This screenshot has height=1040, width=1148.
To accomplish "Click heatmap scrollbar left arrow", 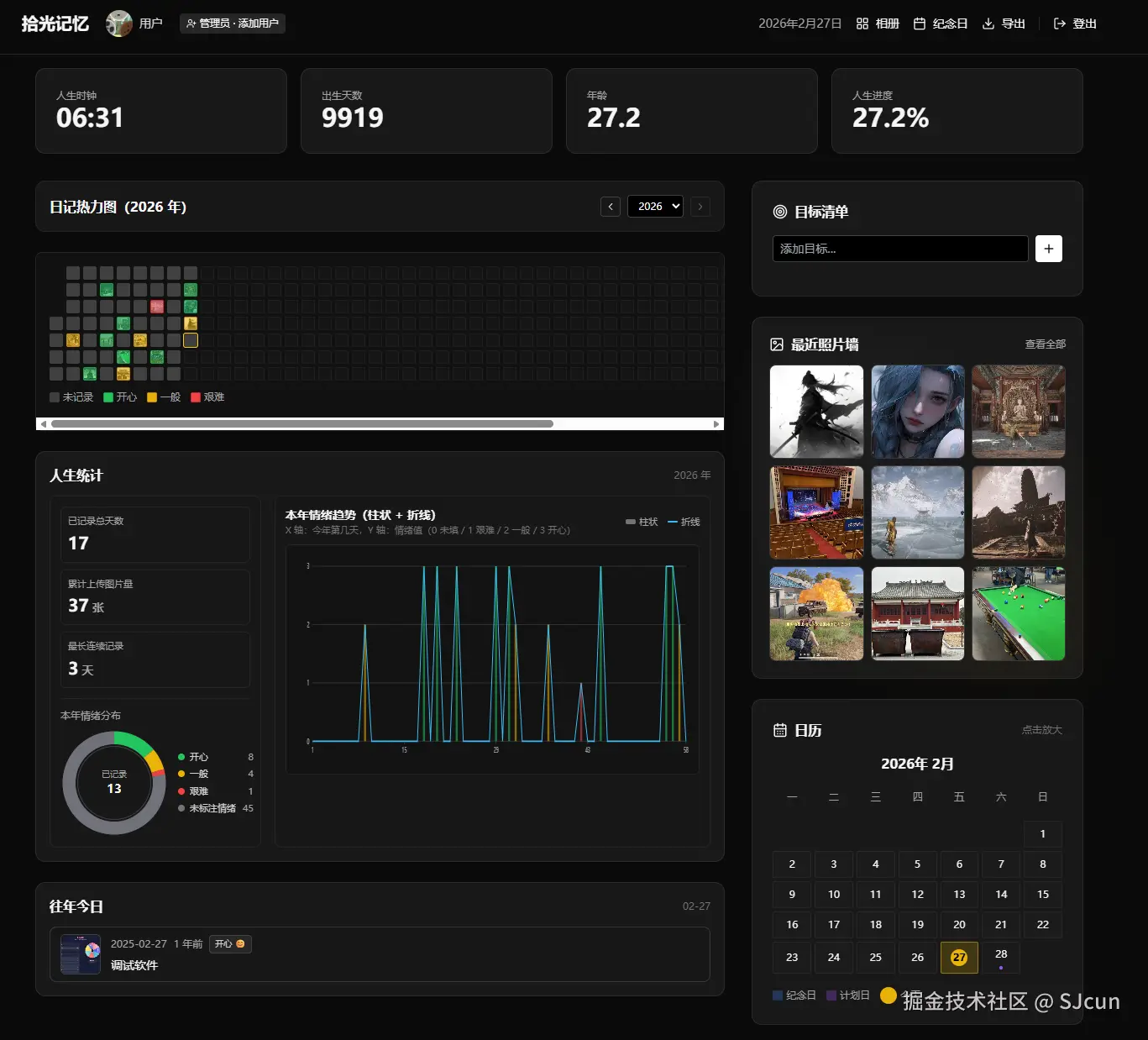I will pyautogui.click(x=43, y=424).
